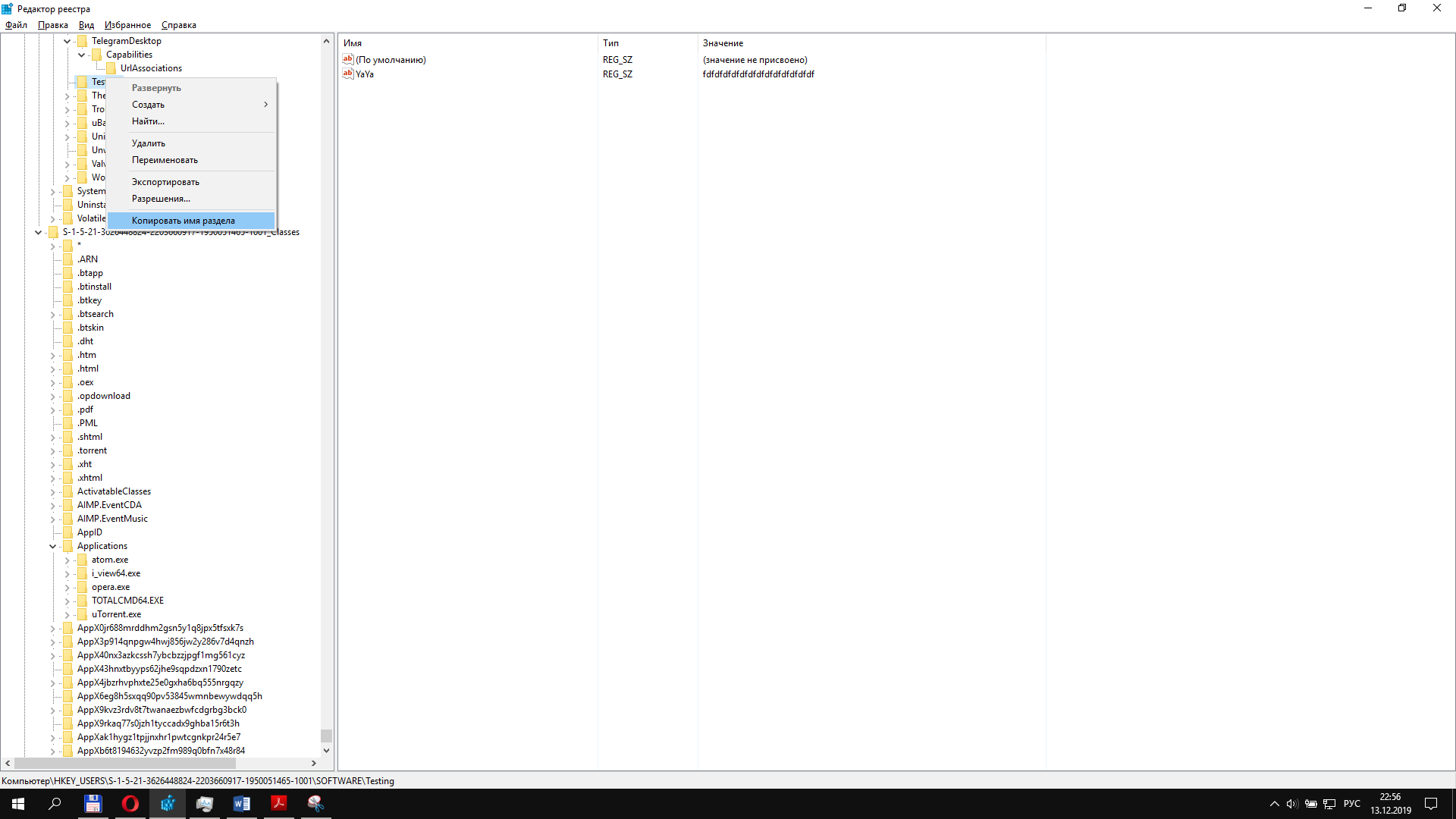The image size is (1456, 819).
Task: Click tree pane scroll-up arrow
Action: (326, 41)
